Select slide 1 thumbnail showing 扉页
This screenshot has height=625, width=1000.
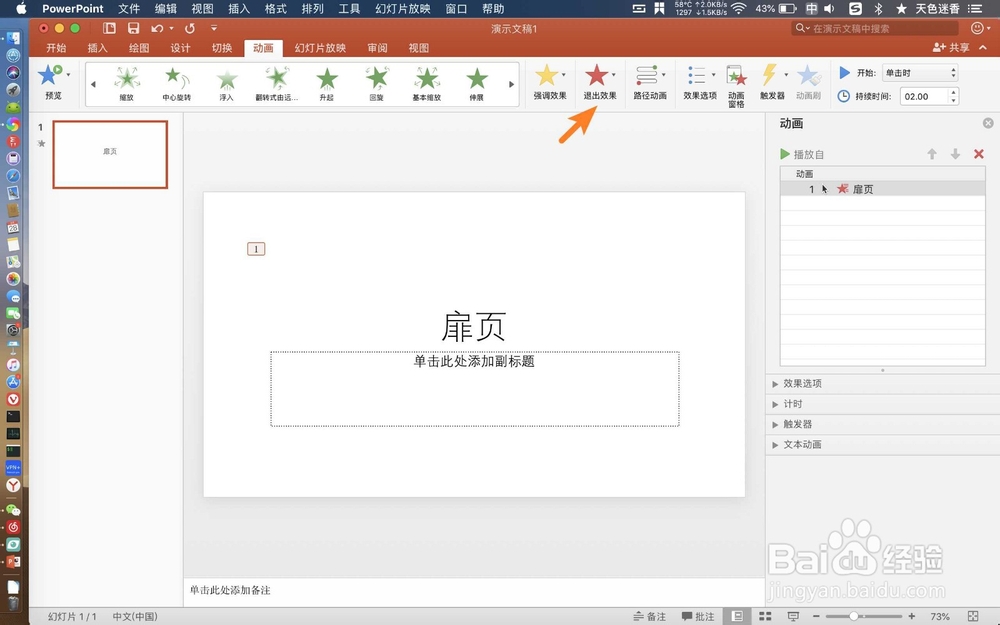109,154
